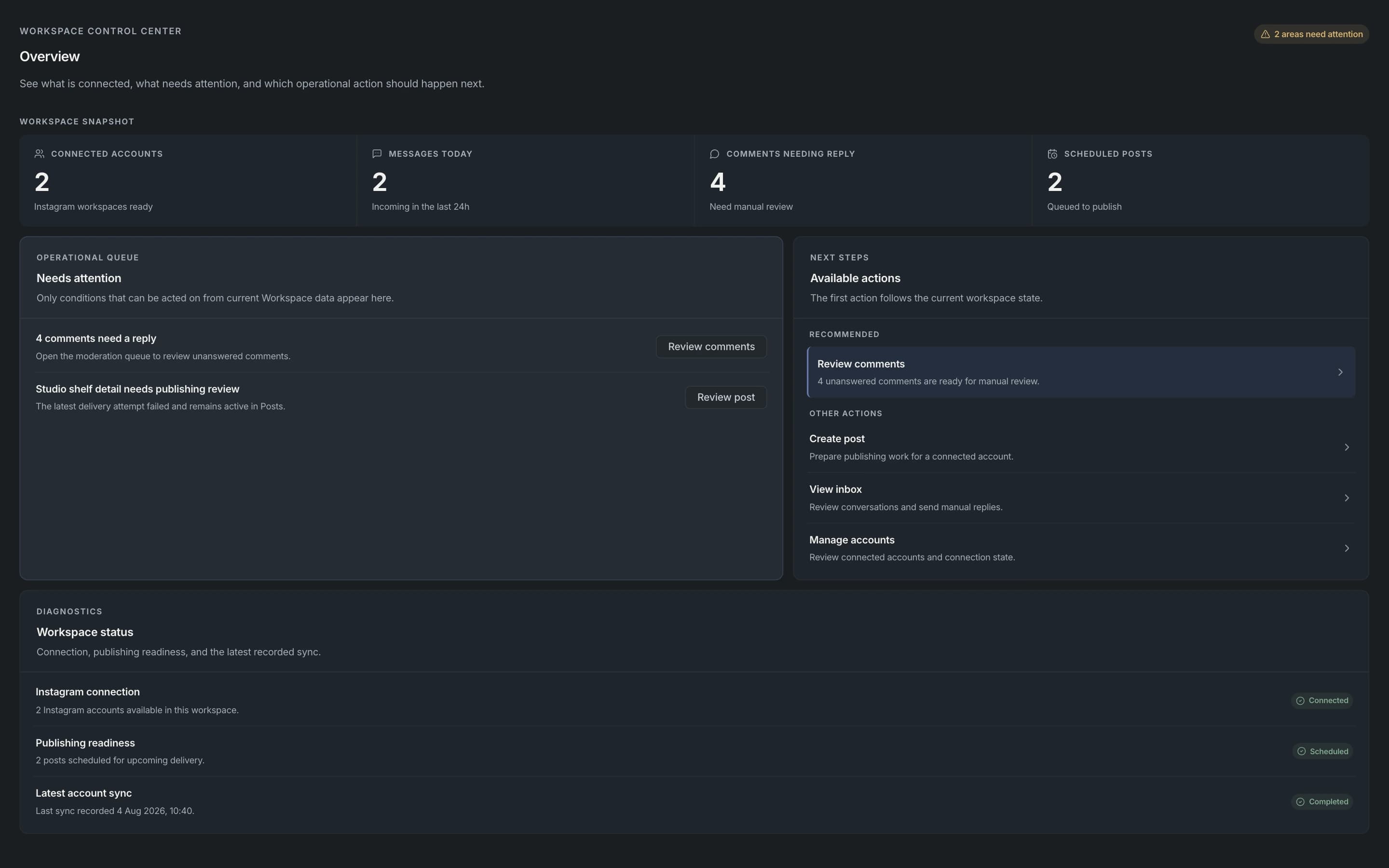Click the Scheduled Posts calendar icon
Viewport: 1389px width, 868px height.
tap(1052, 154)
